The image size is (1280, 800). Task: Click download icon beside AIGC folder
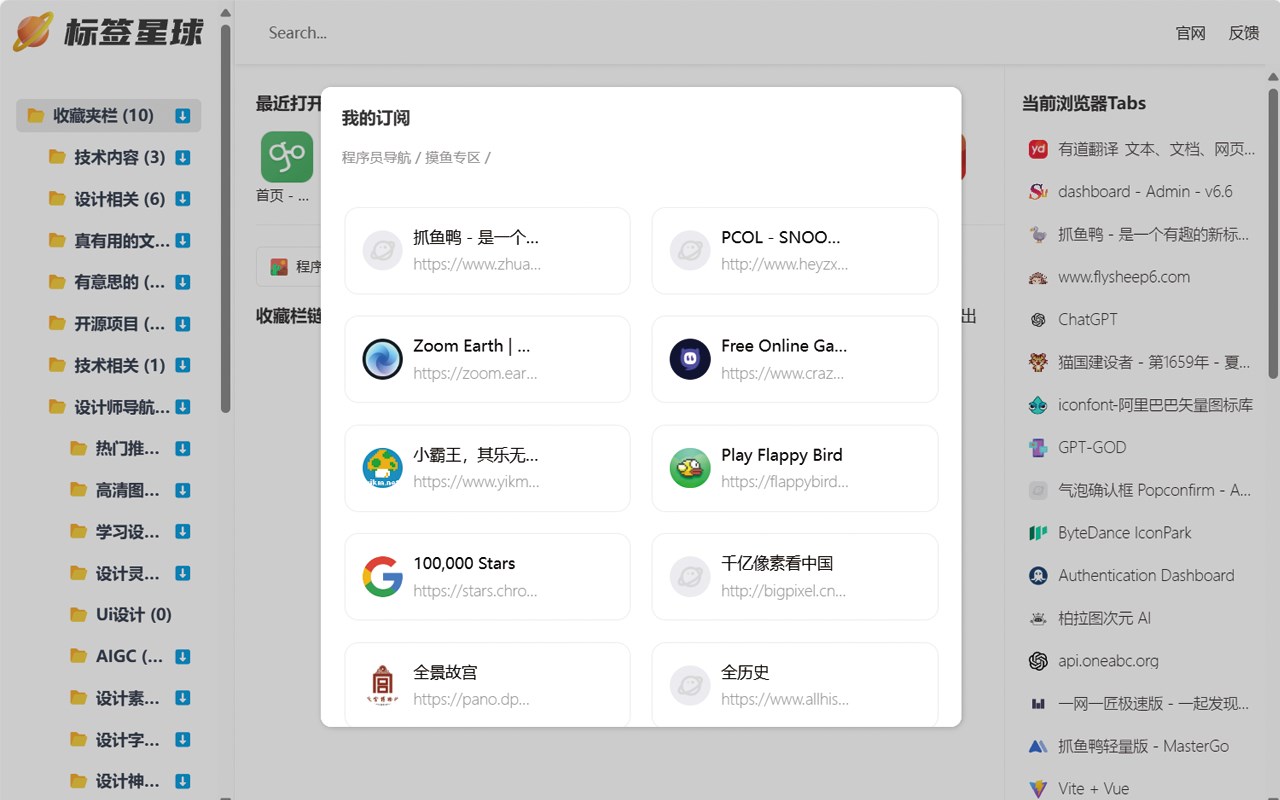(183, 657)
